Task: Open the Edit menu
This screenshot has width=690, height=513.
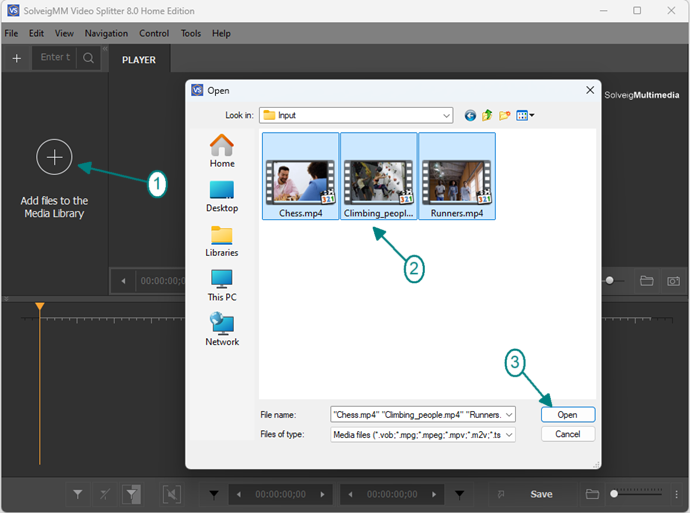Action: pos(37,33)
